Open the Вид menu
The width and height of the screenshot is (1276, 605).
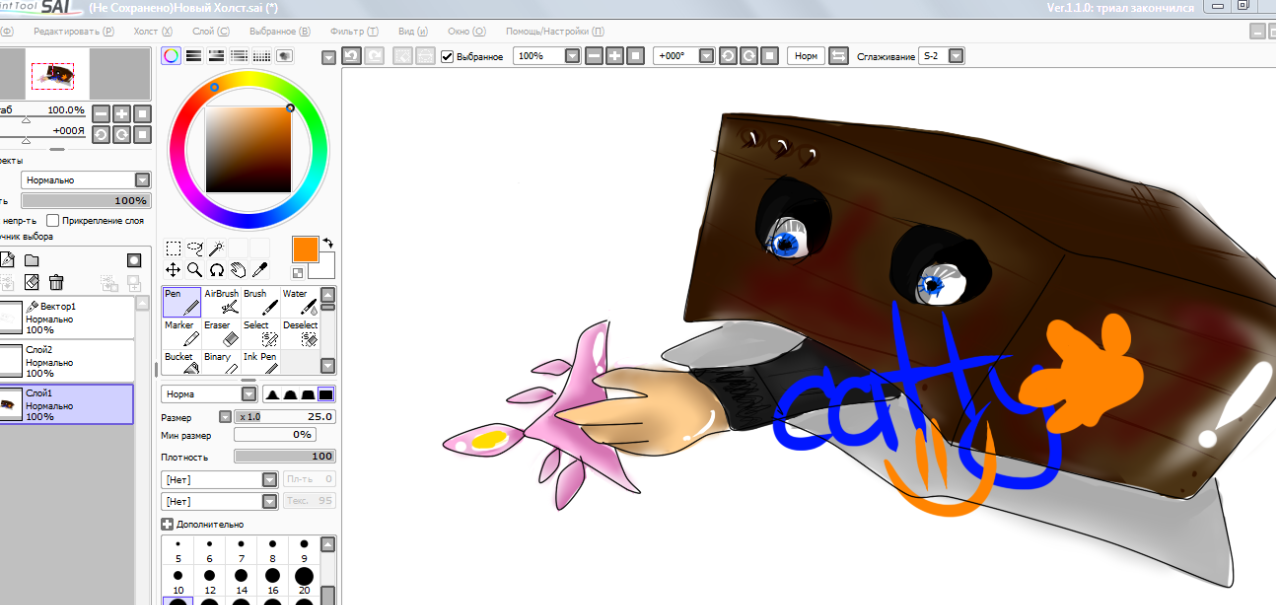(413, 32)
